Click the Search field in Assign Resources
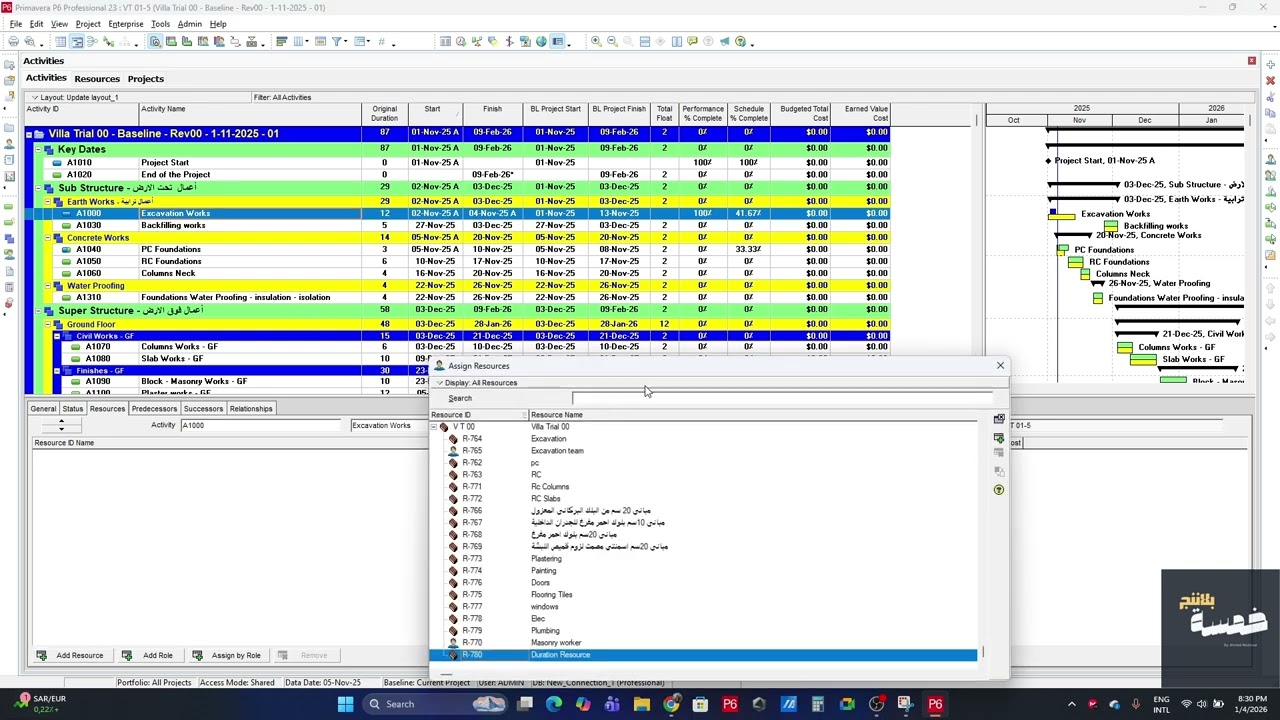The width and height of the screenshot is (1280, 720). (782, 398)
